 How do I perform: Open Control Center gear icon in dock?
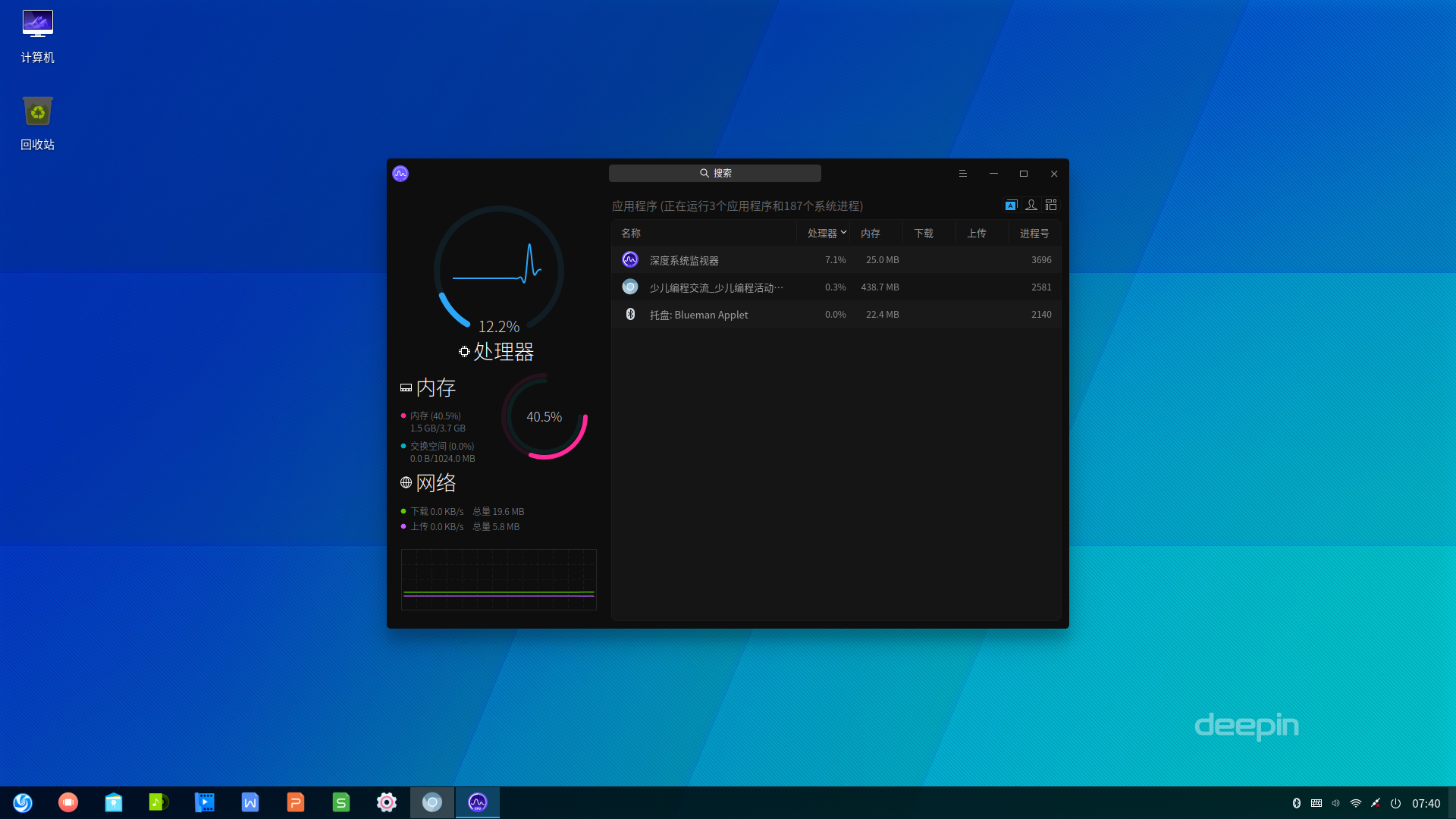coord(387,802)
